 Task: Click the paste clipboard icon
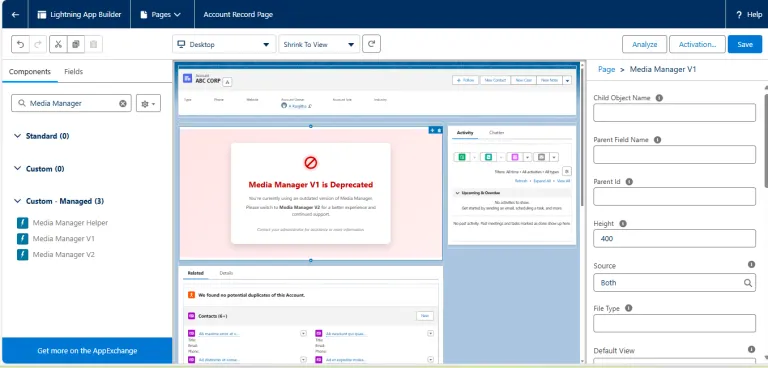point(93,45)
